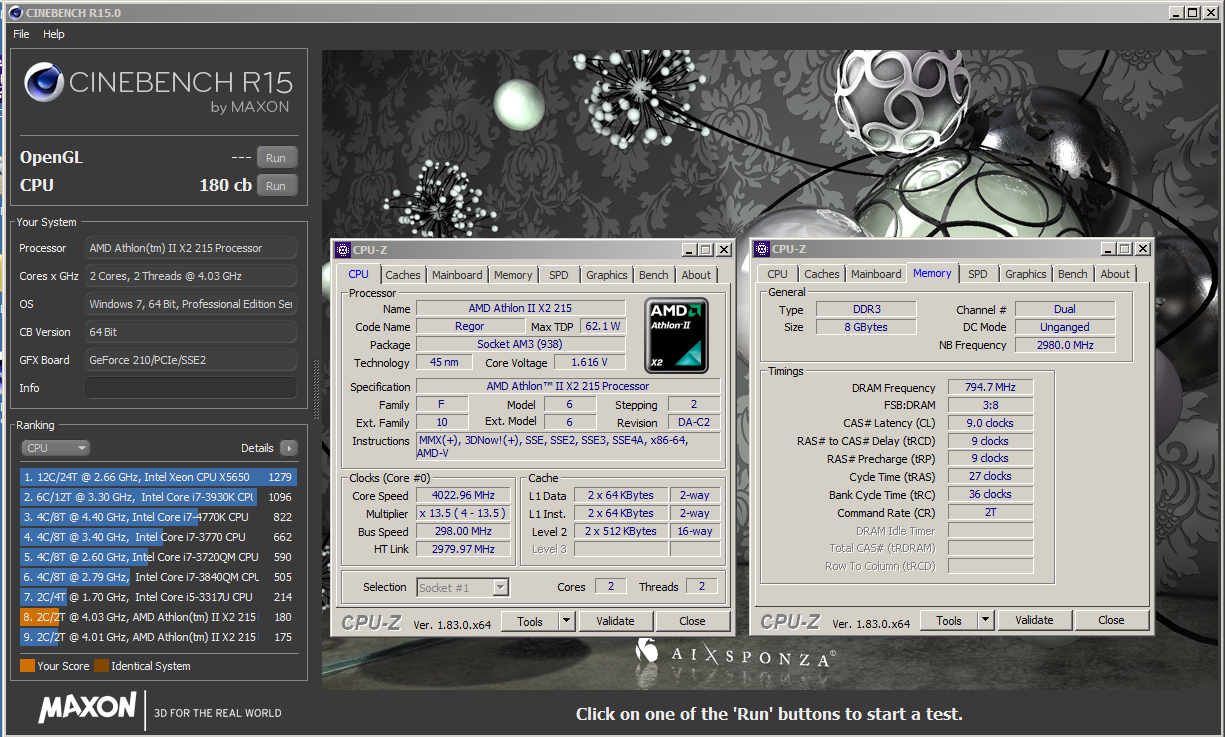Click Validate button in left CPU-Z
The image size is (1225, 737).
tap(615, 621)
